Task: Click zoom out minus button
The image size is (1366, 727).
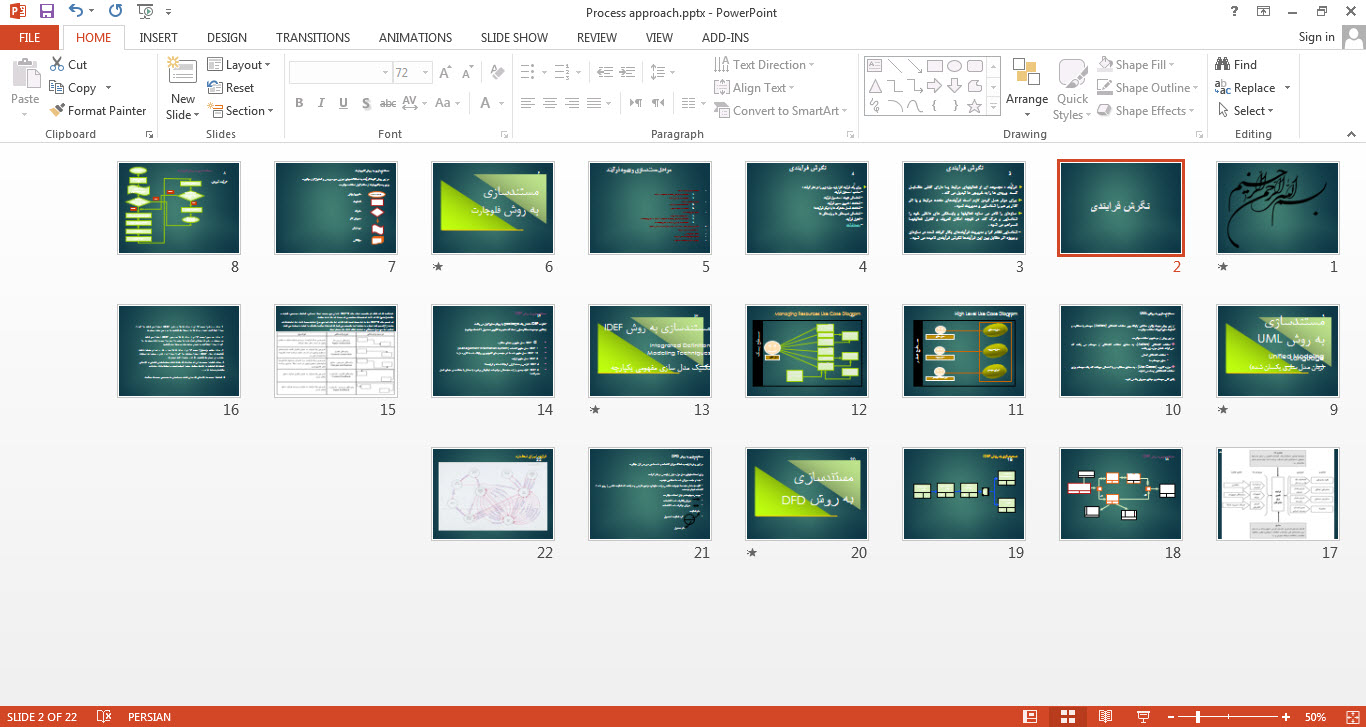Action: pos(1169,717)
